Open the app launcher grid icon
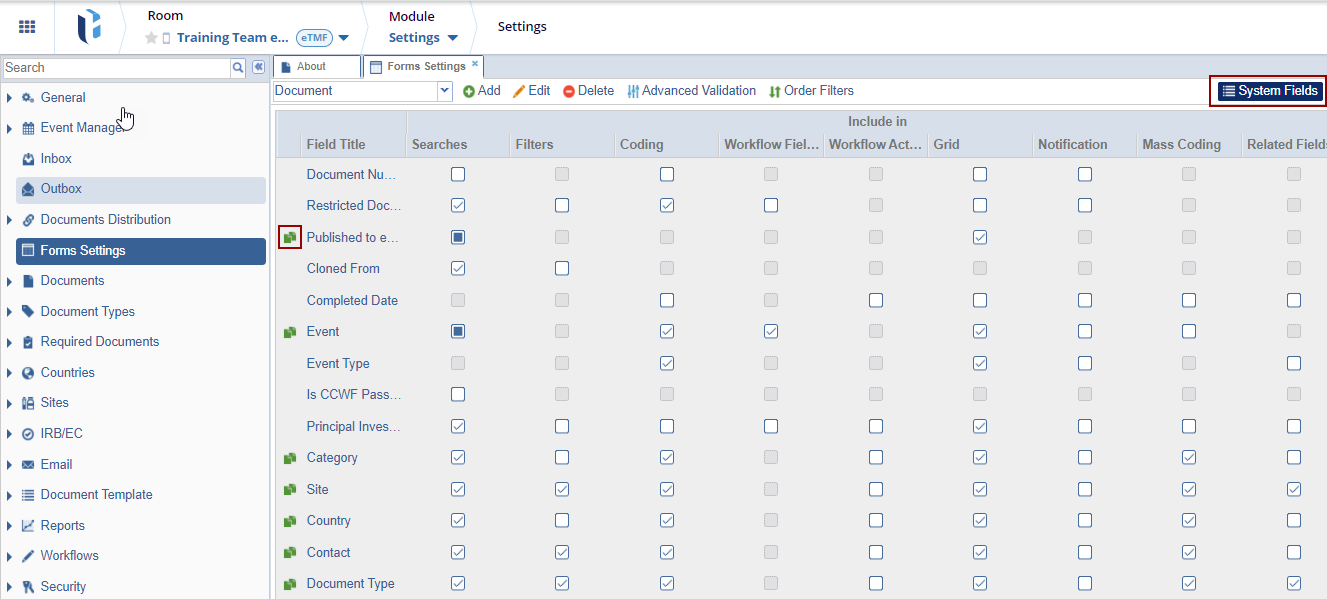 coord(27,27)
